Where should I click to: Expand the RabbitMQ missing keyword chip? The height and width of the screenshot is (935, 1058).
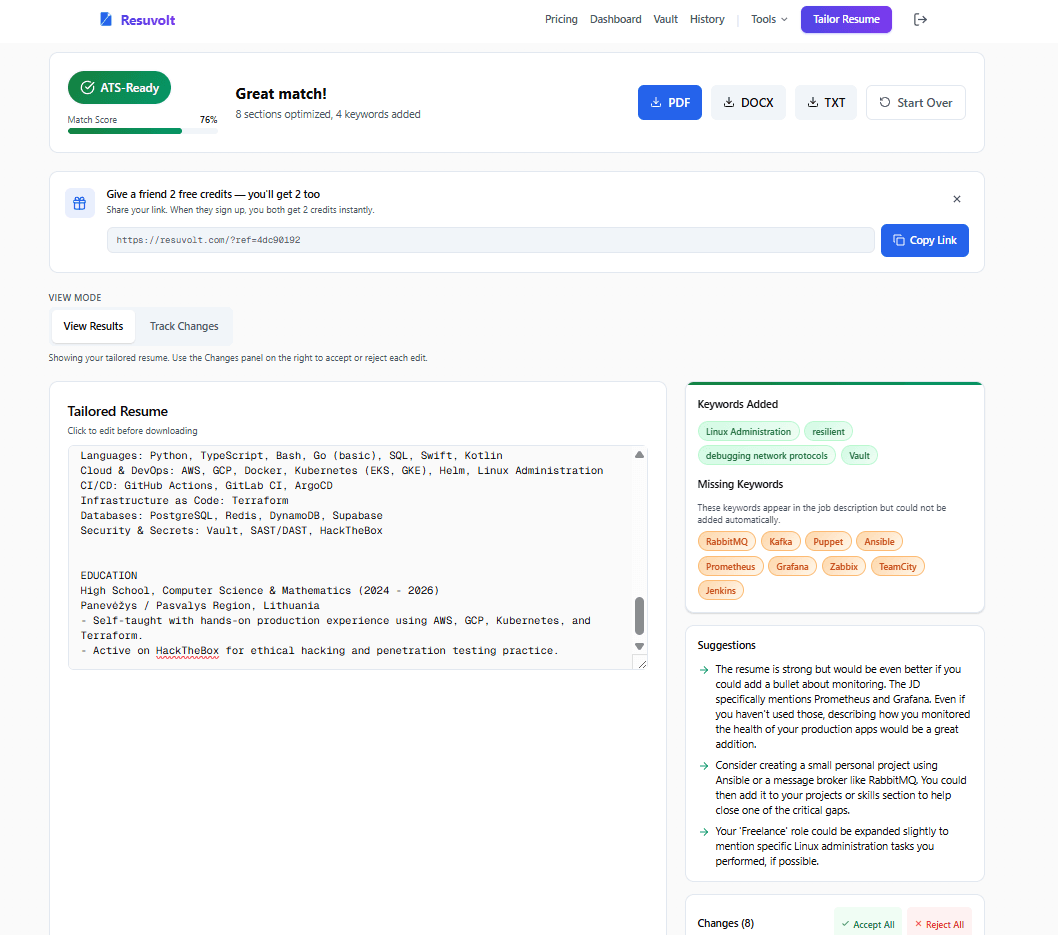(x=726, y=541)
